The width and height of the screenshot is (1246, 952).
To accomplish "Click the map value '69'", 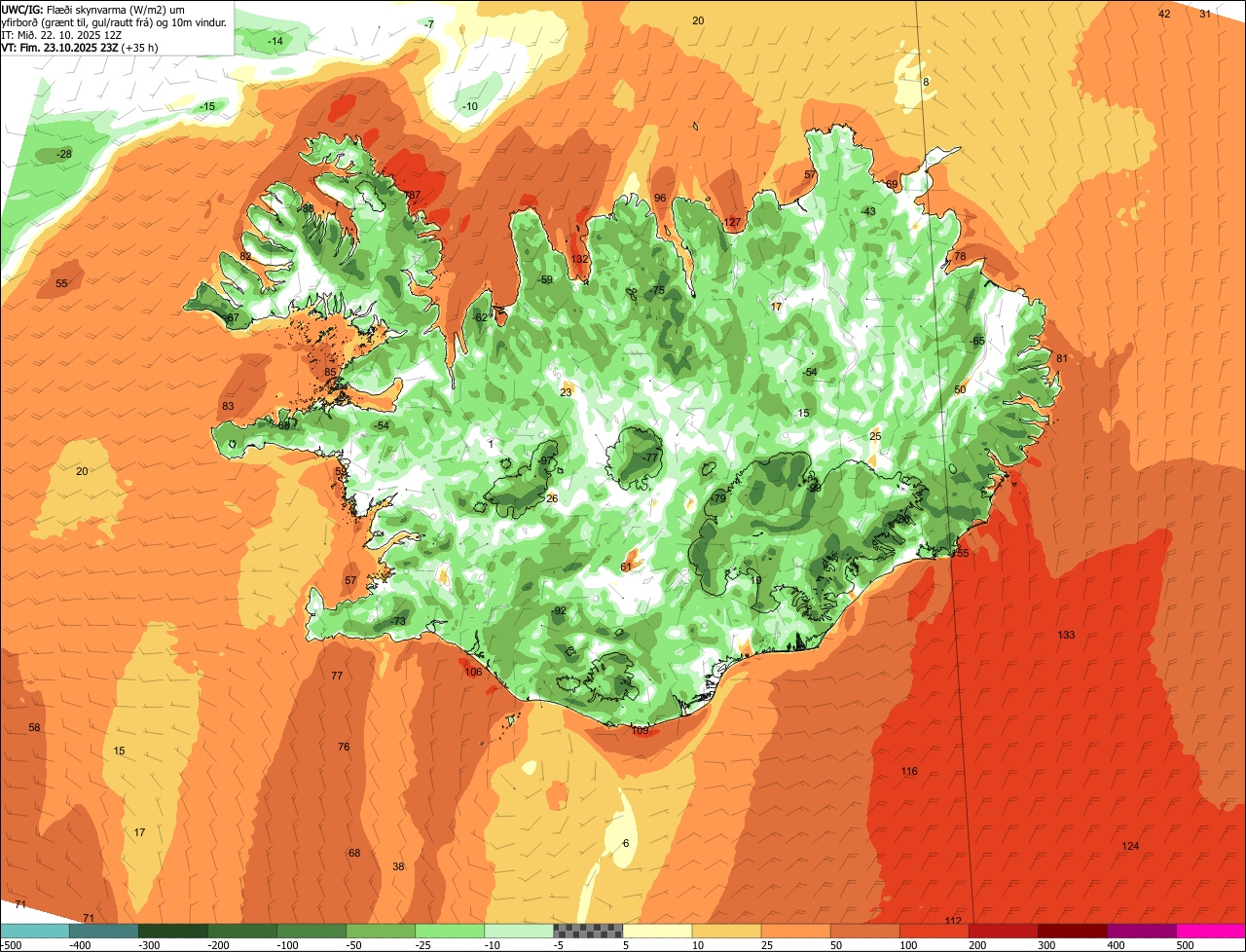I will coord(892,184).
